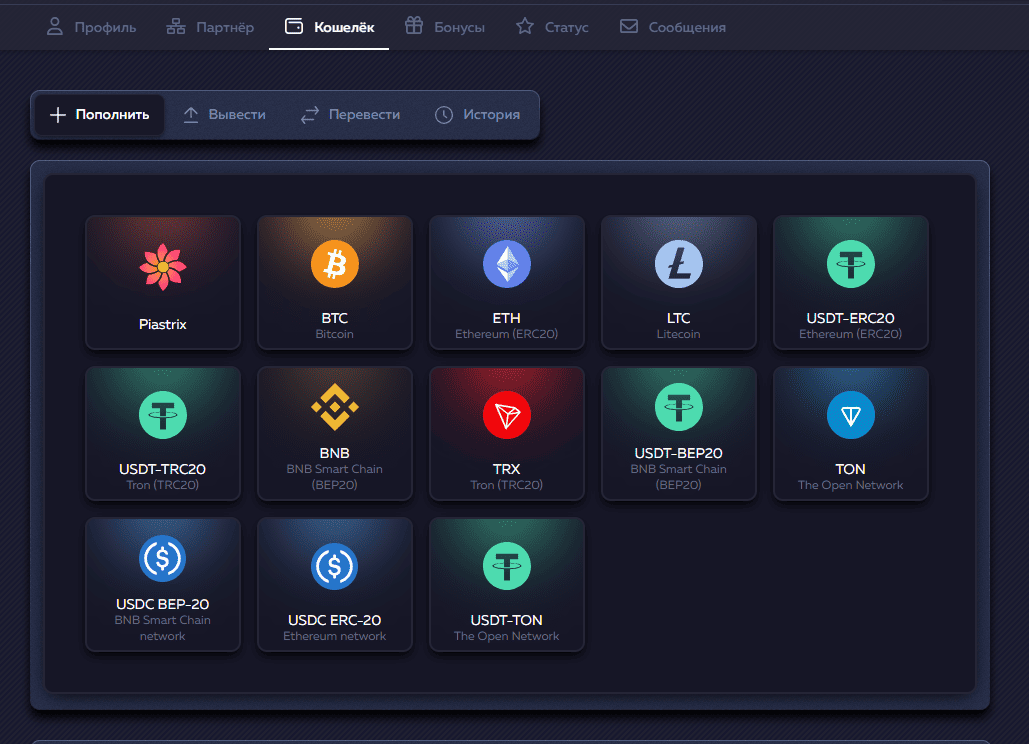Click the "BNB Smart Chain (BEP20)" subtitle under USDT-BEP20

coord(679,477)
